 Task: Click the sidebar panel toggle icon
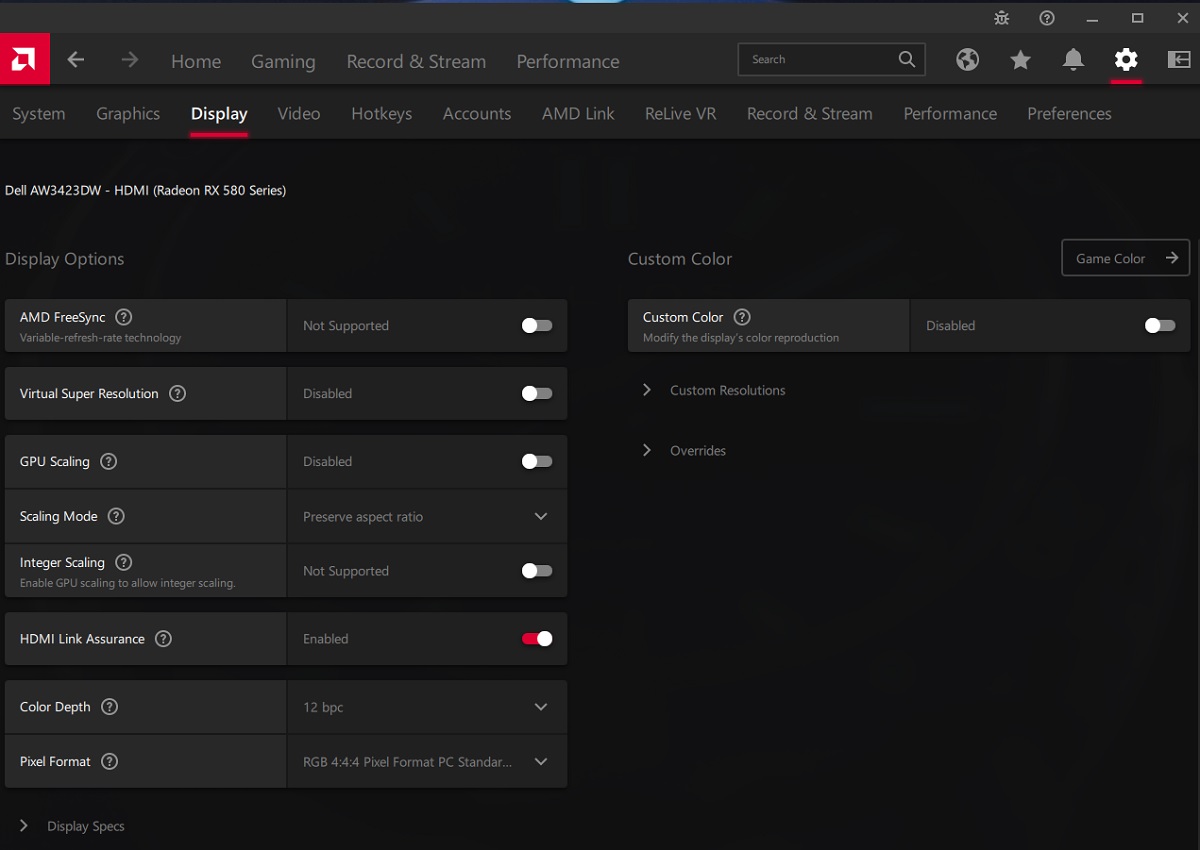click(x=1179, y=60)
